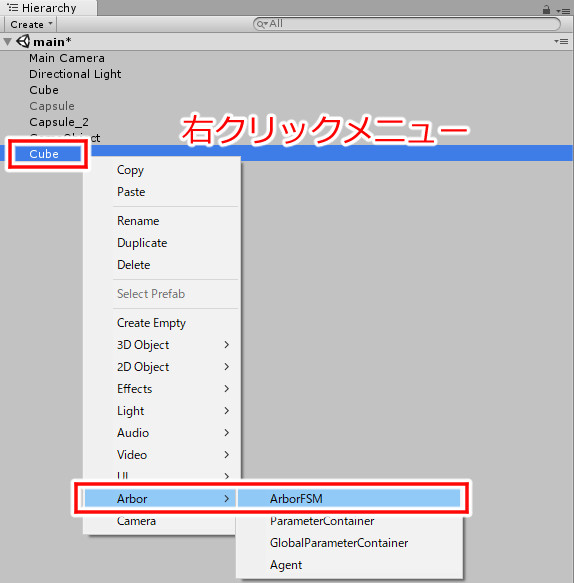Image resolution: width=574 pixels, height=583 pixels.
Task: Click the Hierarchy panel lock icon
Action: [x=546, y=9]
